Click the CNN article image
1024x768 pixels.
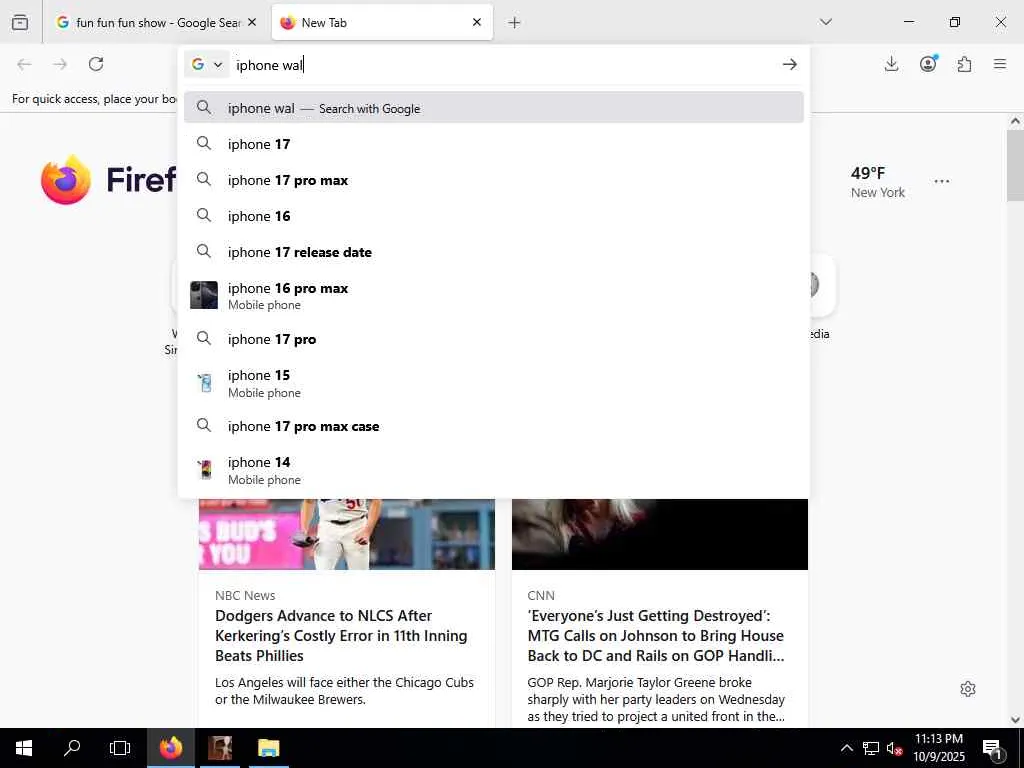click(x=660, y=534)
